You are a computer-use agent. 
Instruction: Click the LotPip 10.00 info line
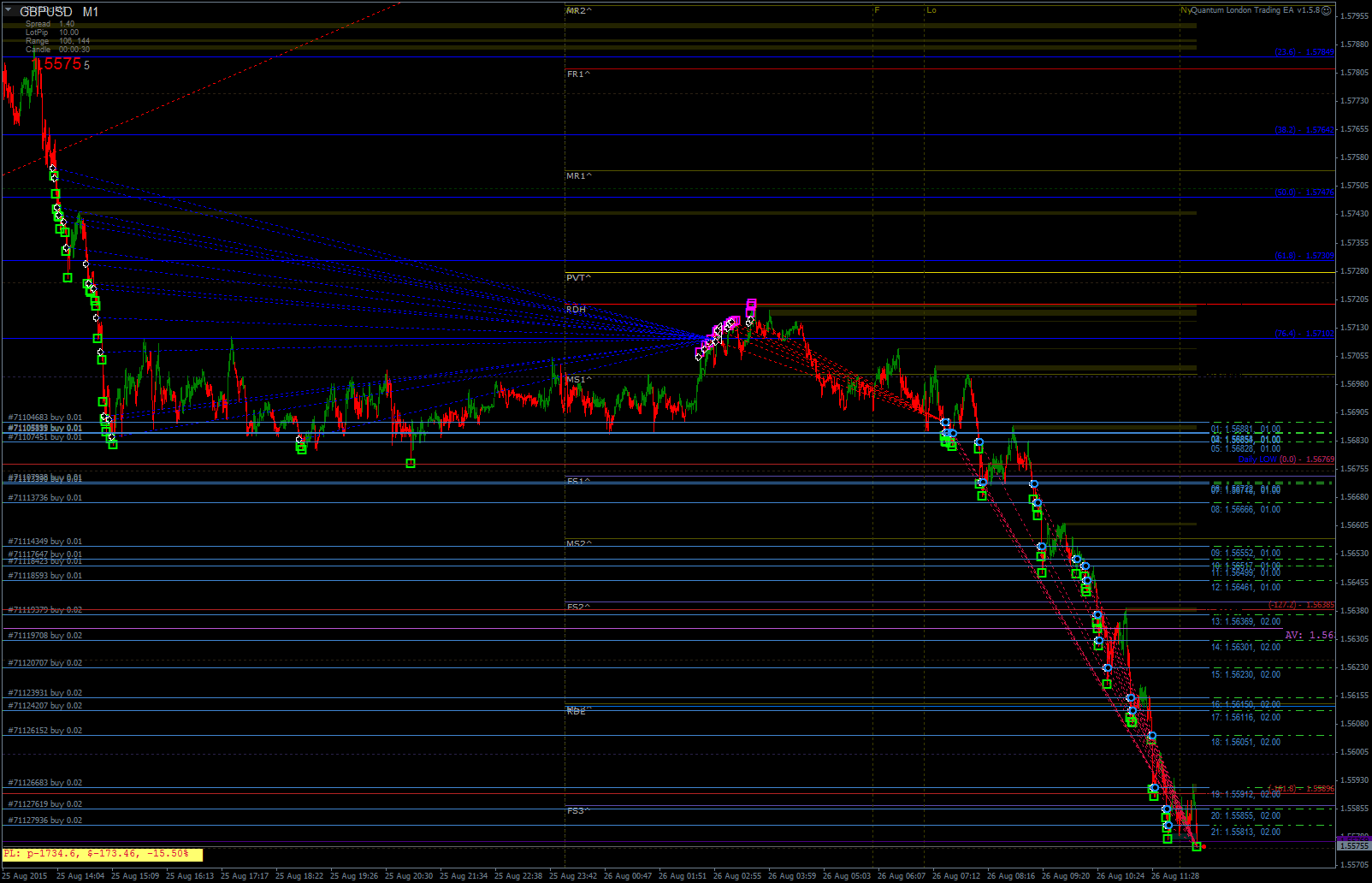52,33
